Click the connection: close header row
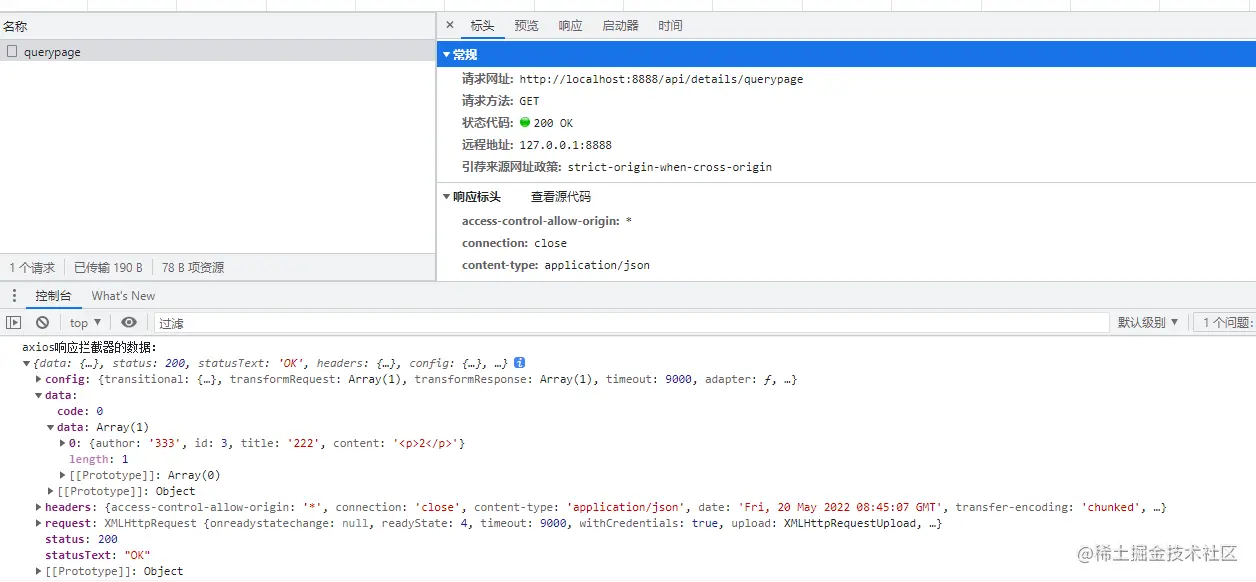 514,243
